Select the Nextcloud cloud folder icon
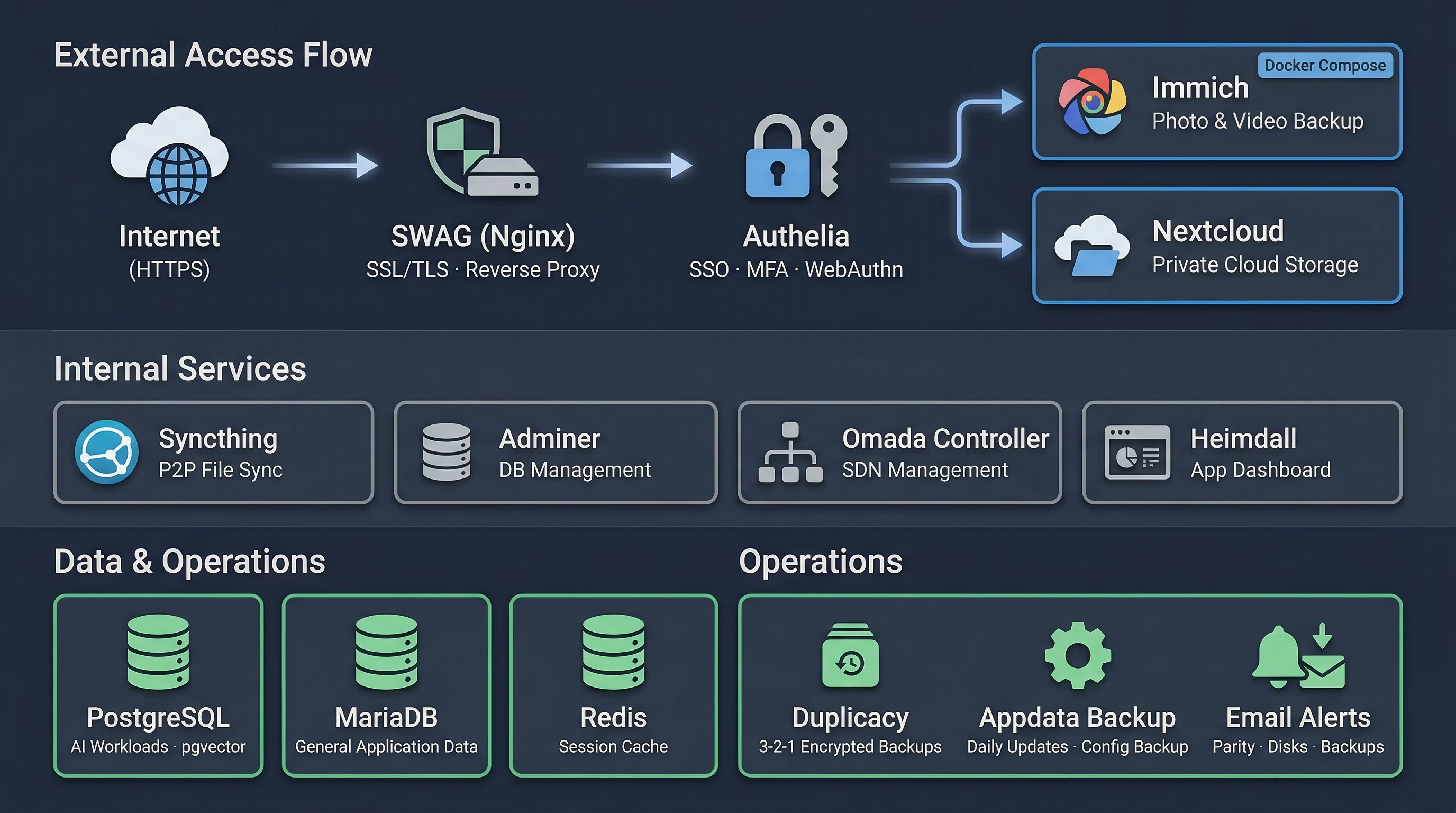Viewport: 1456px width, 813px height. [1091, 246]
